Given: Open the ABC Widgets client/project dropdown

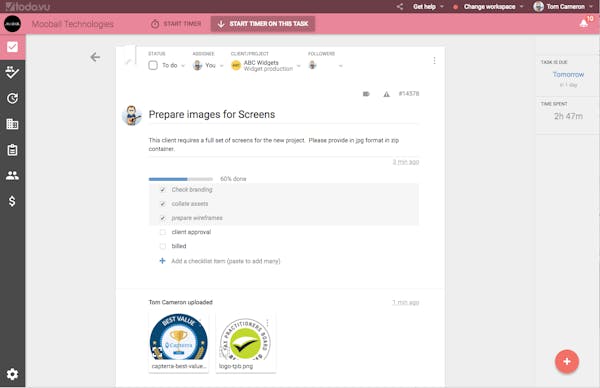Looking at the screenshot, I should click(x=266, y=65).
